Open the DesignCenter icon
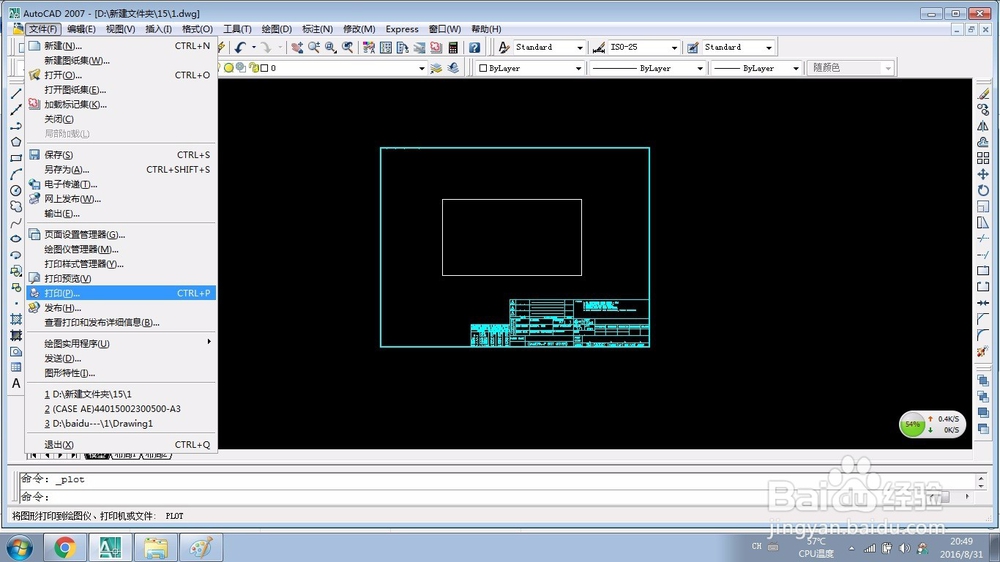This screenshot has height=562, width=1000. 386,47
